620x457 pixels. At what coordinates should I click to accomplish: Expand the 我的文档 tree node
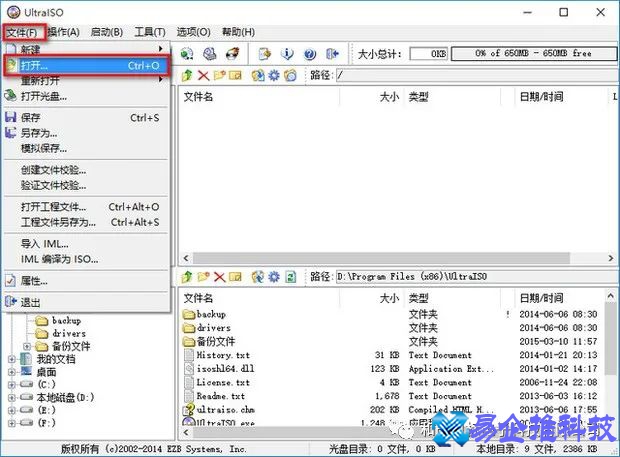[x=12, y=358]
